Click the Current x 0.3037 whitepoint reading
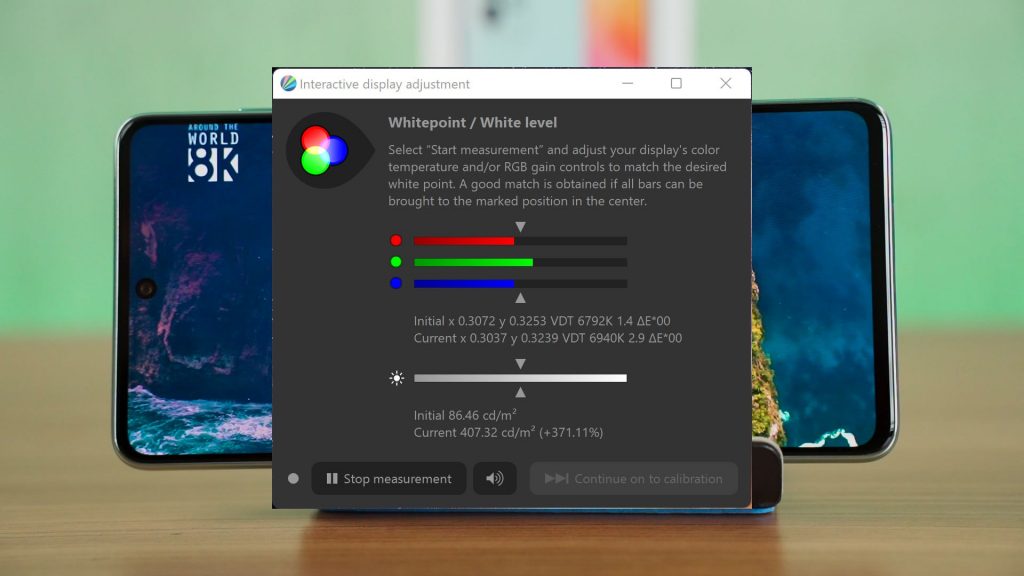 coord(548,338)
